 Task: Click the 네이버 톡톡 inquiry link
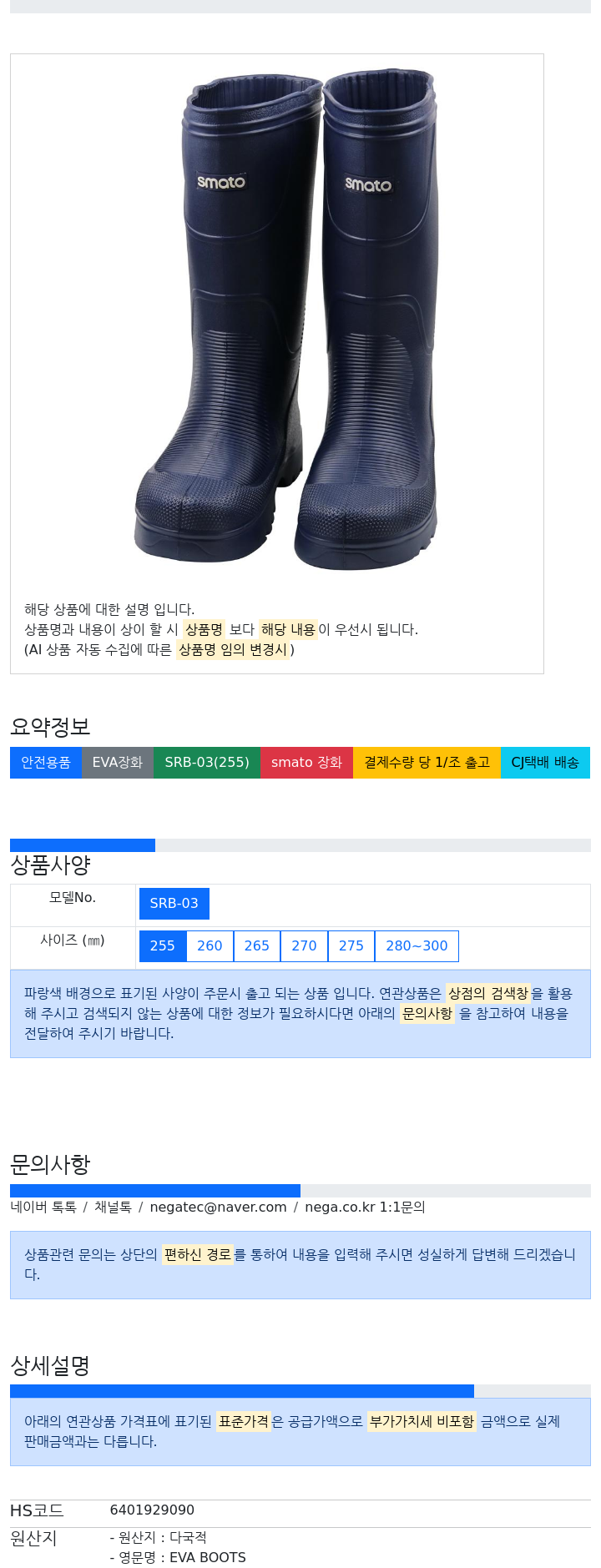click(43, 1208)
